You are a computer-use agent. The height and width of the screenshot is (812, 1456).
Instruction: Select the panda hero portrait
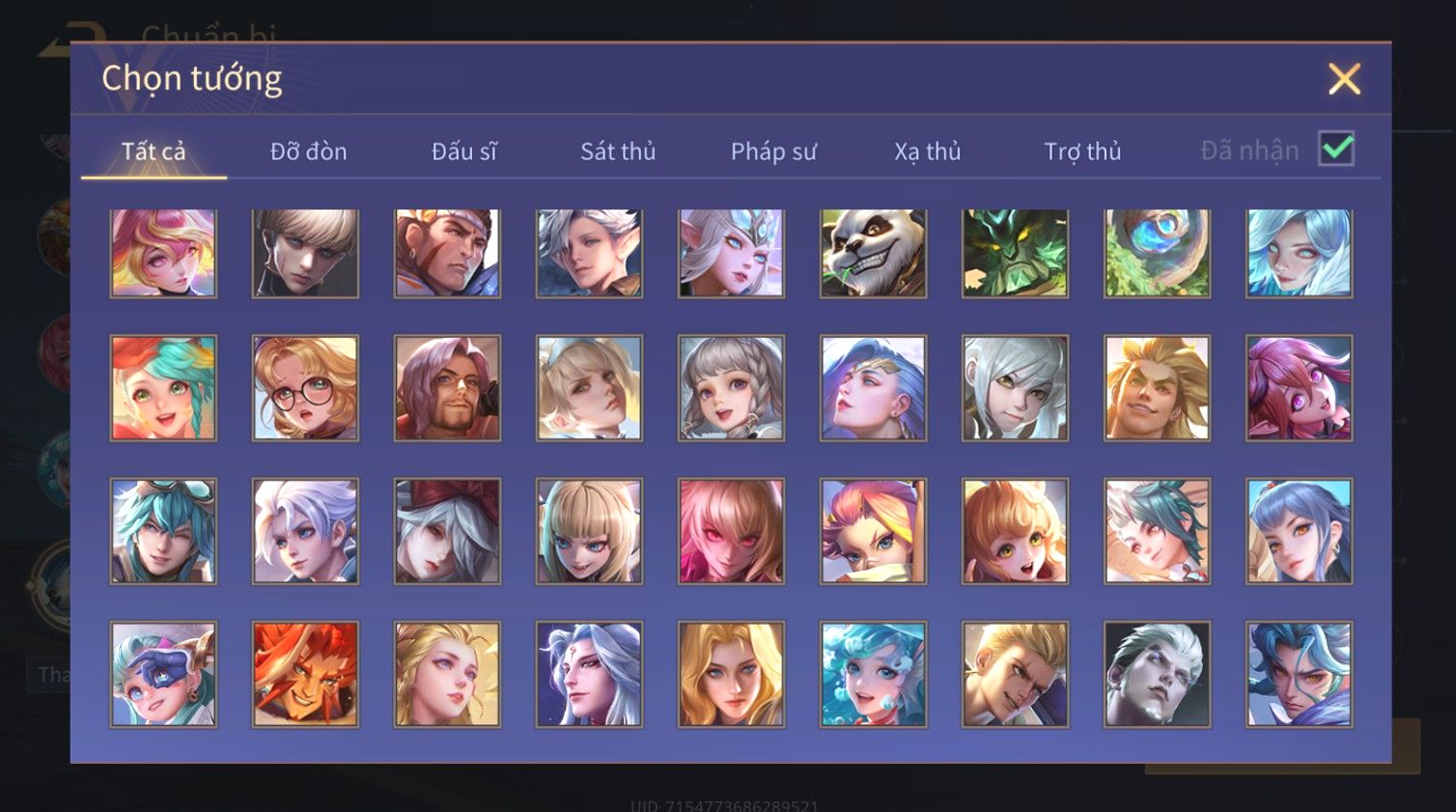coord(873,253)
